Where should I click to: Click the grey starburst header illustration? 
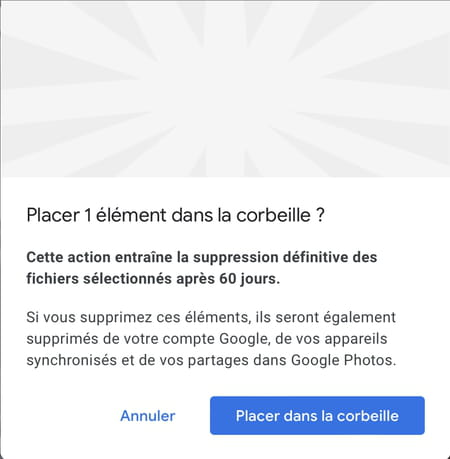coord(225,89)
